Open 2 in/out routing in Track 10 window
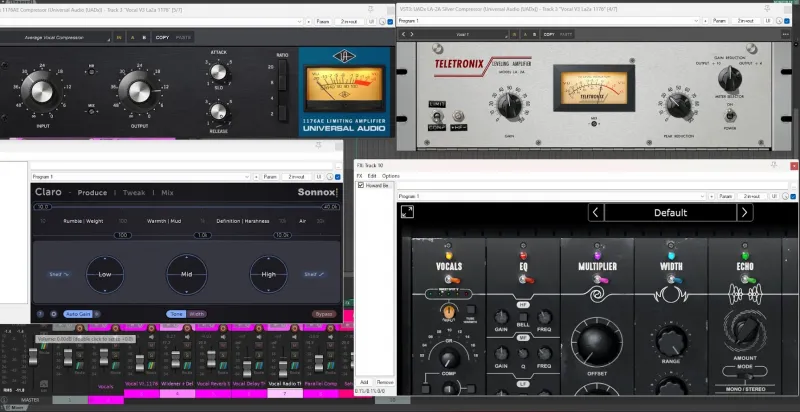Screen dimensions: 800x412 point(753,196)
